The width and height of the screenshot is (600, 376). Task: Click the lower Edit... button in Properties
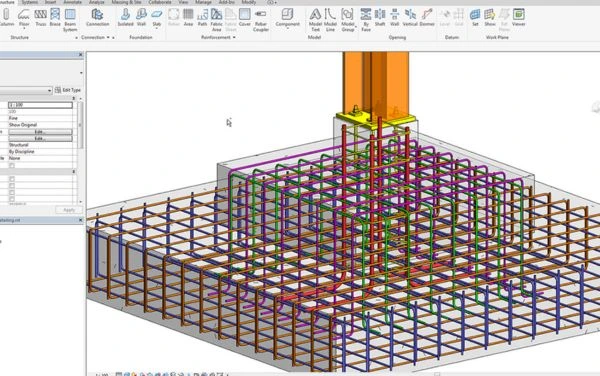click(40, 138)
